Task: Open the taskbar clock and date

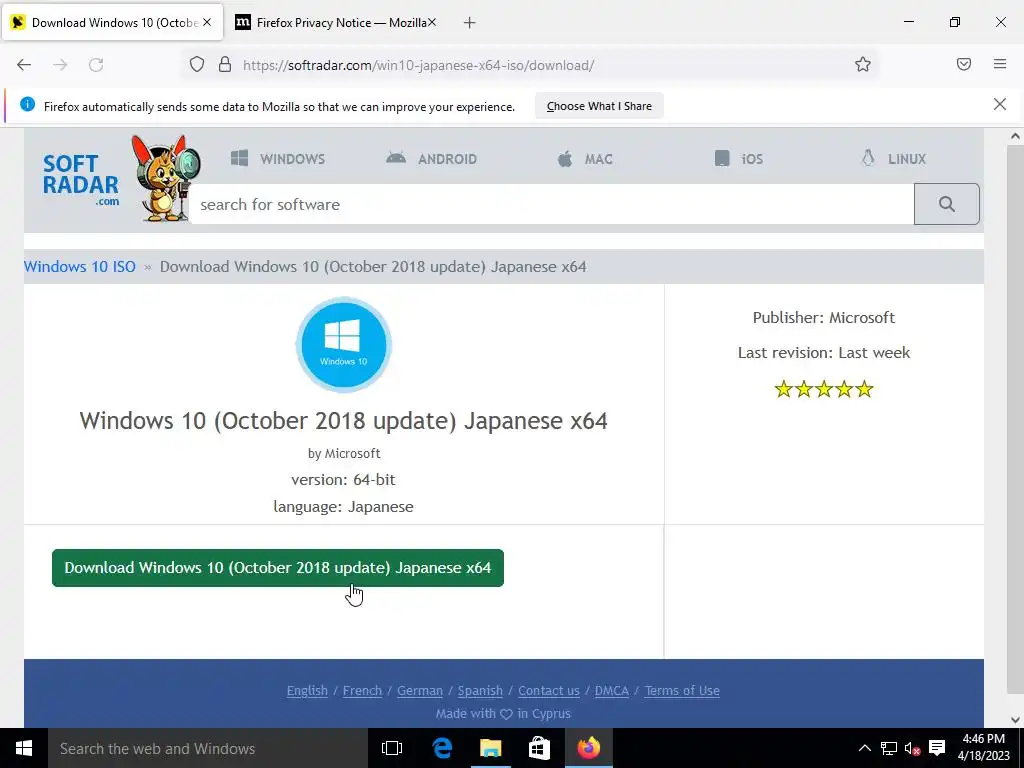Action: pyautogui.click(x=984, y=748)
